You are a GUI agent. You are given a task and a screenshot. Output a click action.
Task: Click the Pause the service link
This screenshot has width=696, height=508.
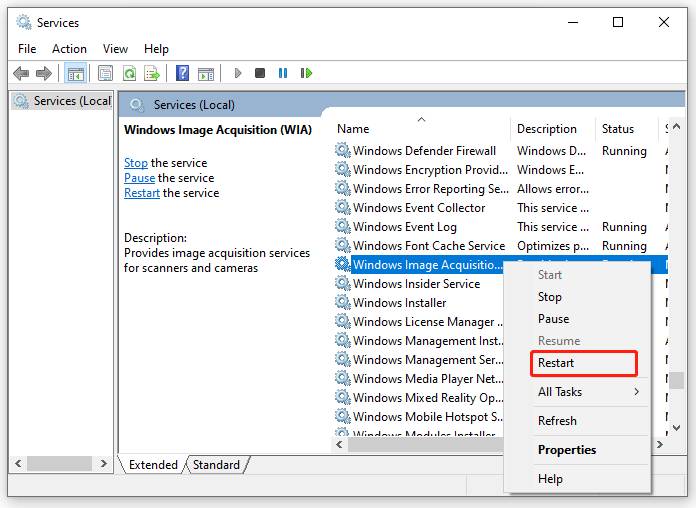point(139,178)
